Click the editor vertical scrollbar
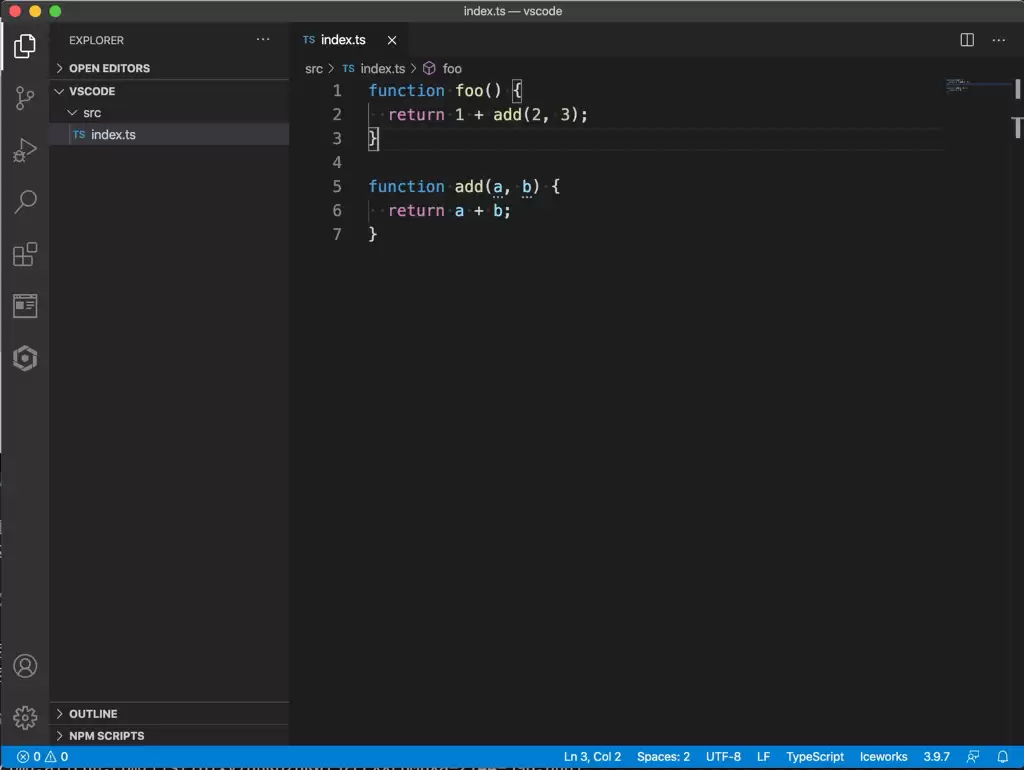1024x770 pixels. 1017,411
